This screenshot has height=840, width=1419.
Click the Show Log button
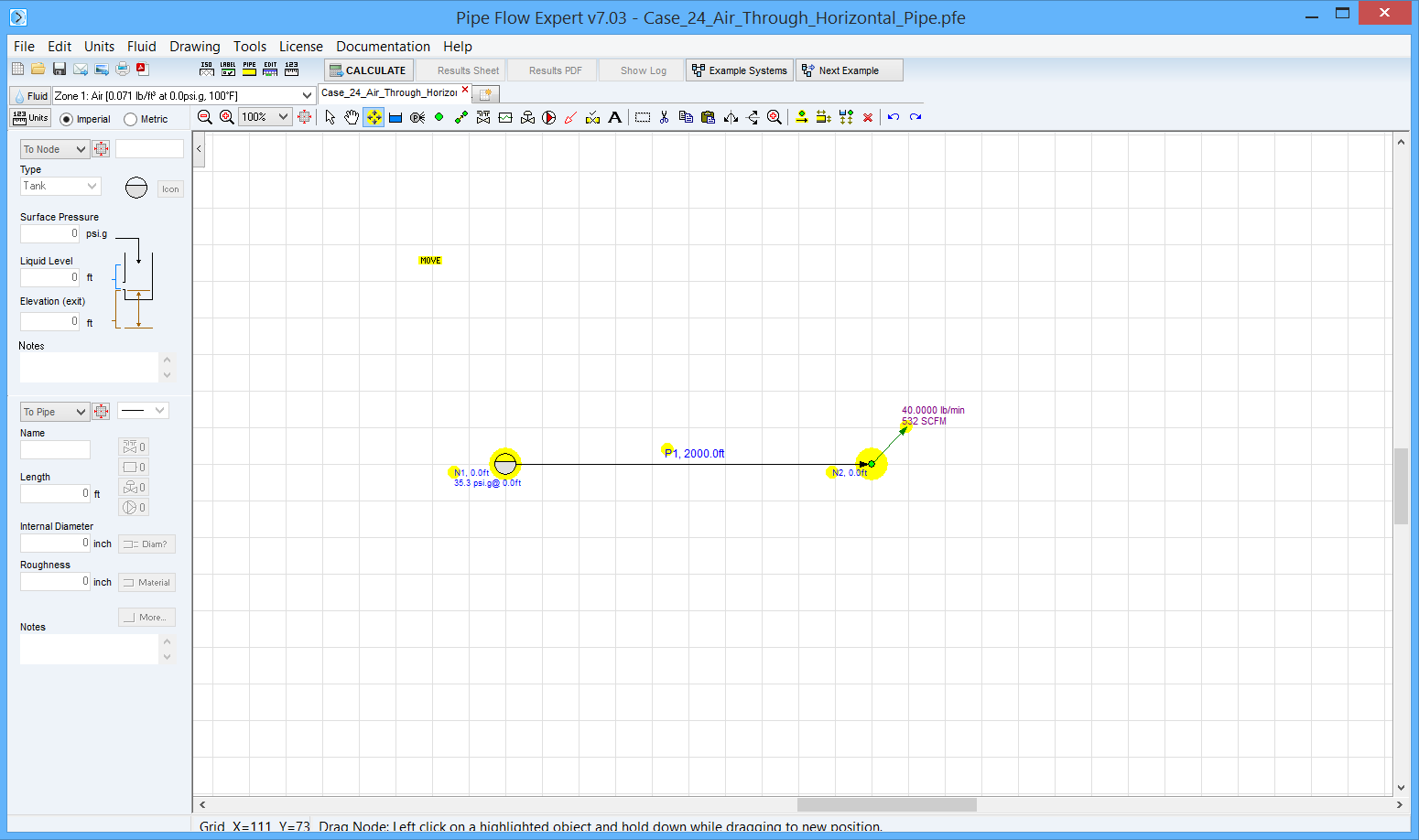[x=643, y=70]
